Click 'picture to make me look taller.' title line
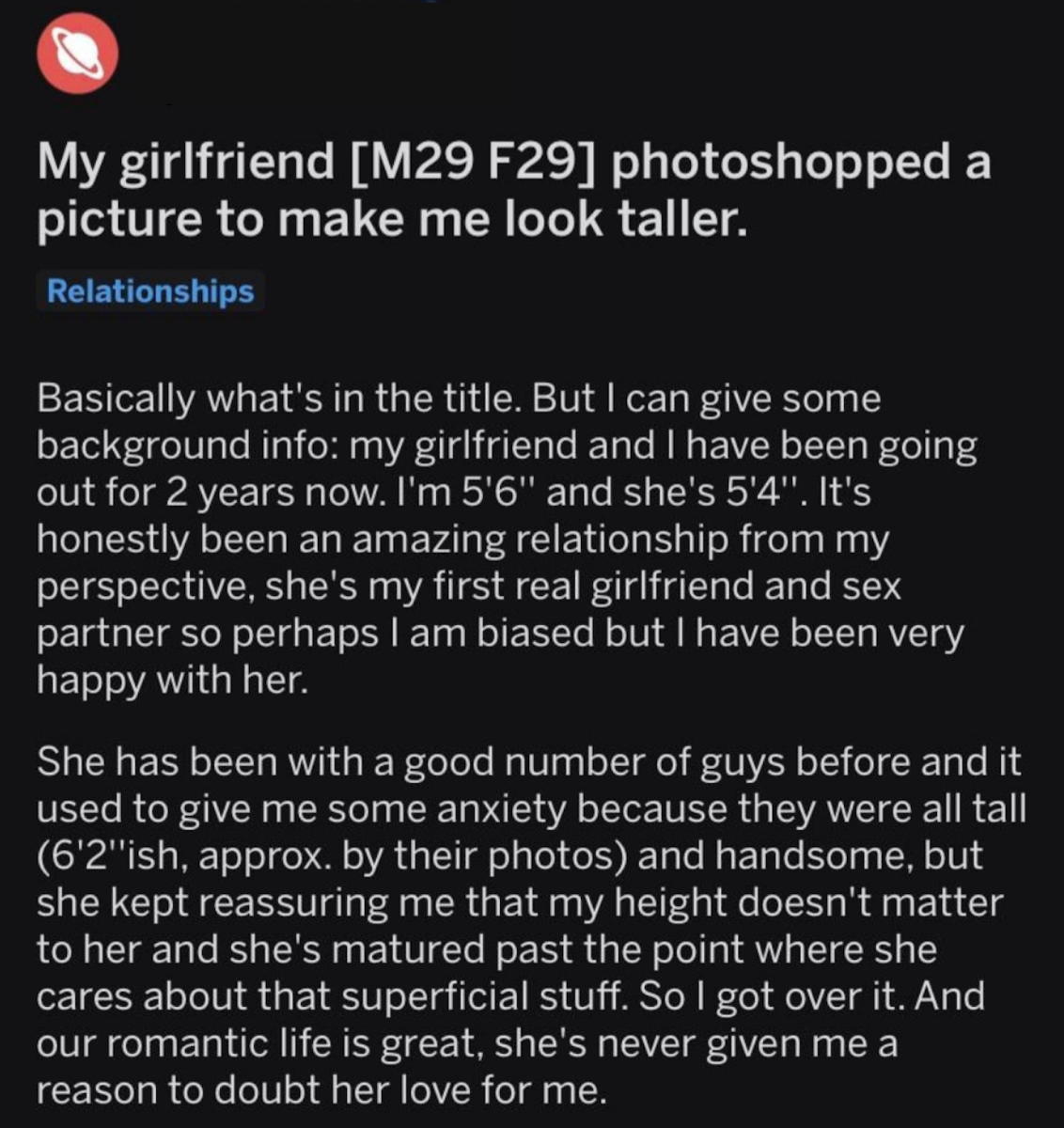This screenshot has width=1064, height=1128. [x=392, y=219]
